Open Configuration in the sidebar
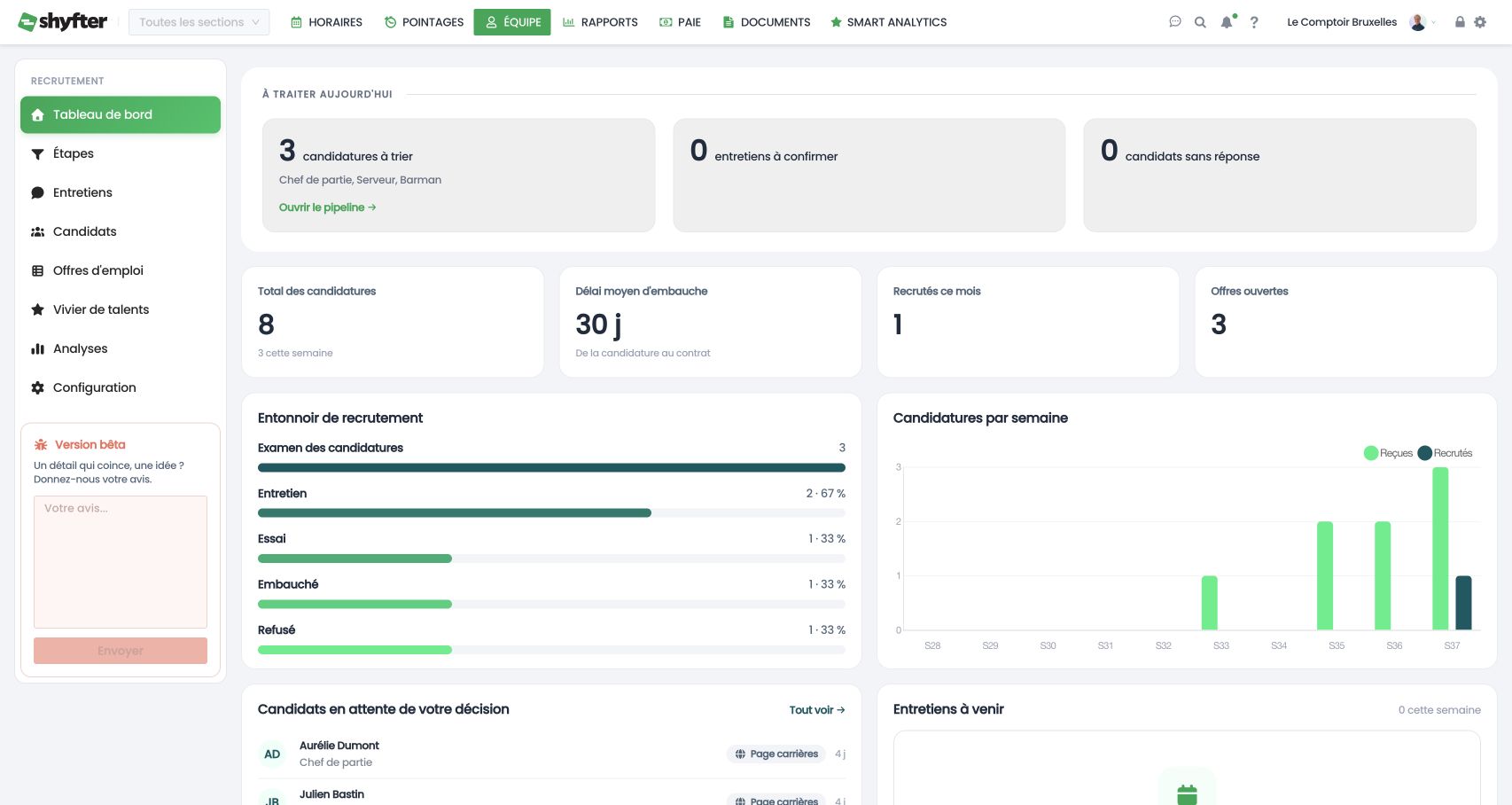The height and width of the screenshot is (805, 1512). pyautogui.click(x=121, y=387)
